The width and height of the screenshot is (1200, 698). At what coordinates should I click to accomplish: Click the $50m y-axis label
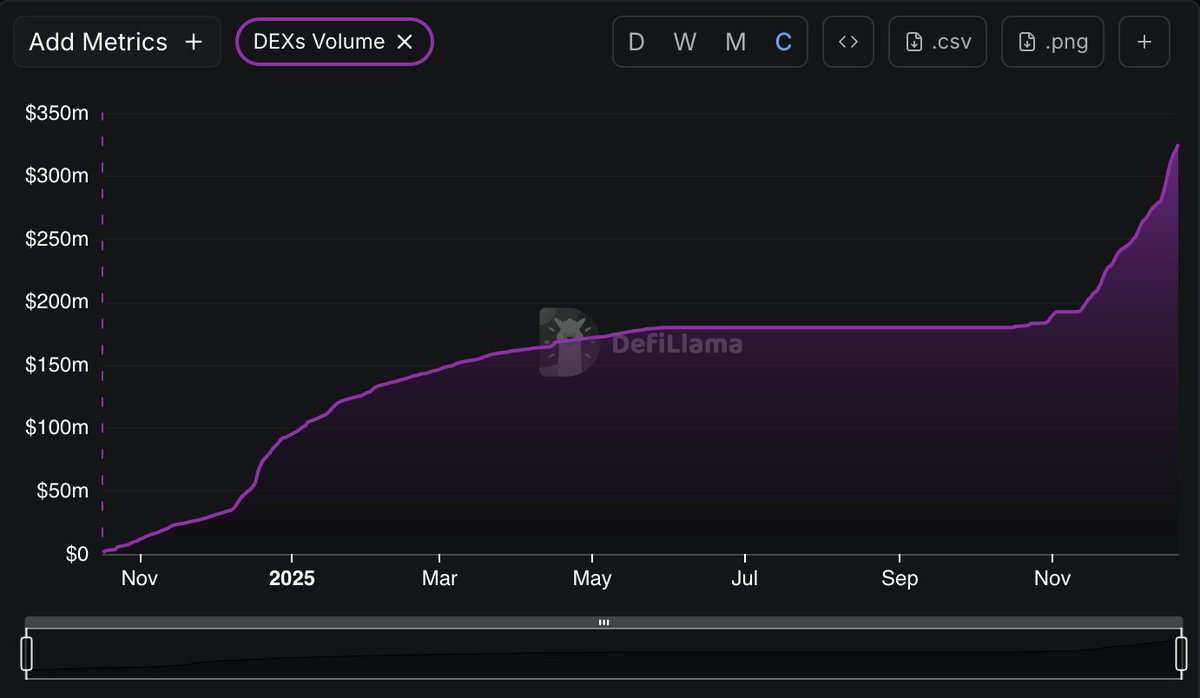[62, 491]
